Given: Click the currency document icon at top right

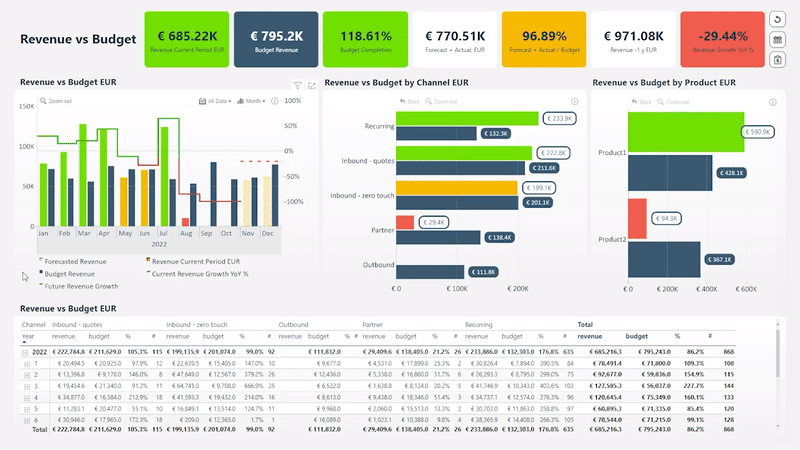Looking at the screenshot, I should point(778,60).
